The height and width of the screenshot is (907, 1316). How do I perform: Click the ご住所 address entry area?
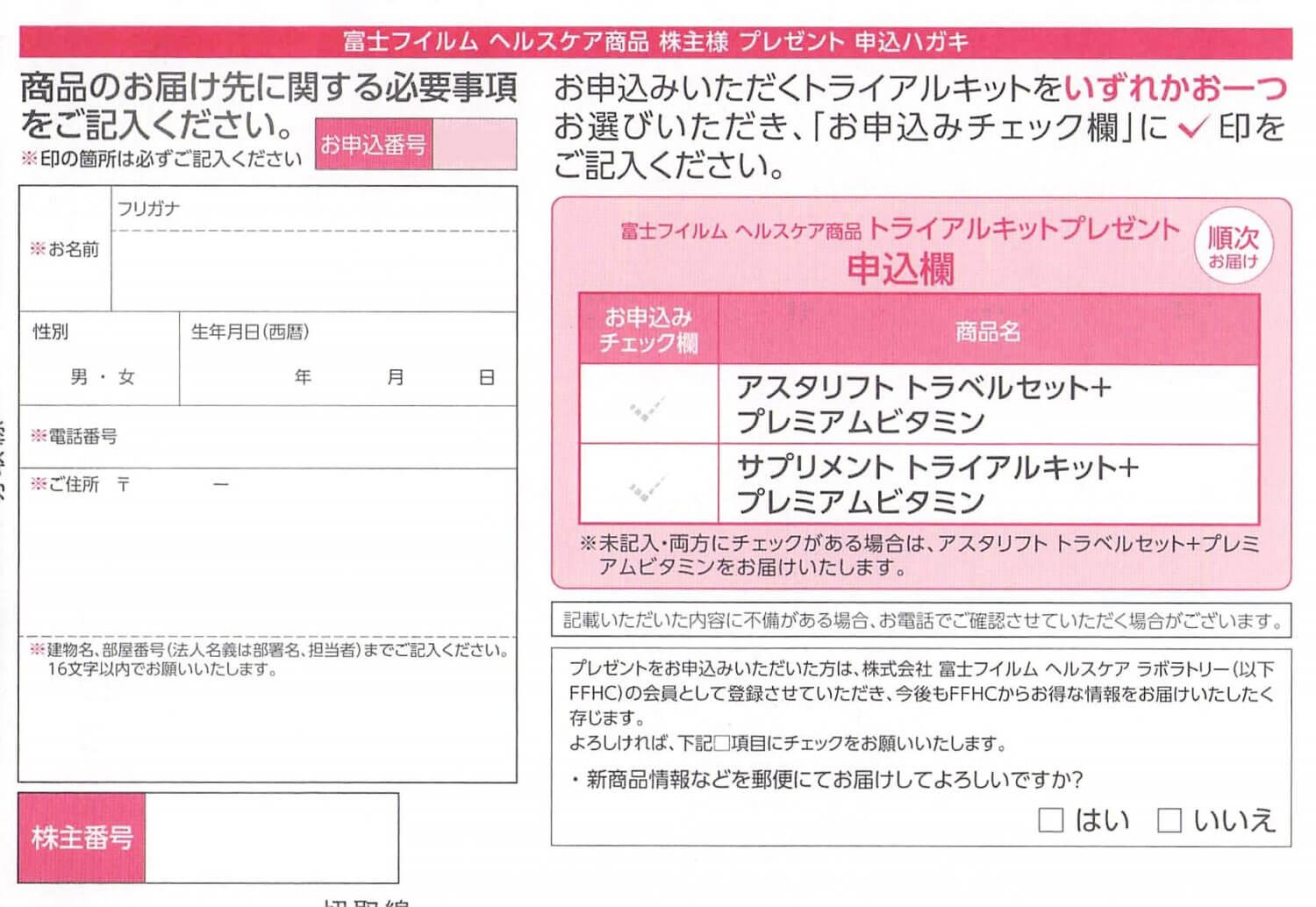268,561
